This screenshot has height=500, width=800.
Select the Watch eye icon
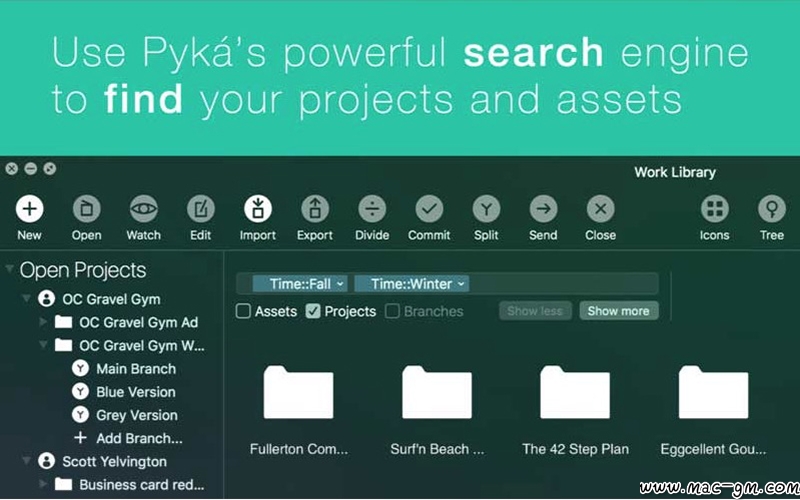[x=144, y=209]
